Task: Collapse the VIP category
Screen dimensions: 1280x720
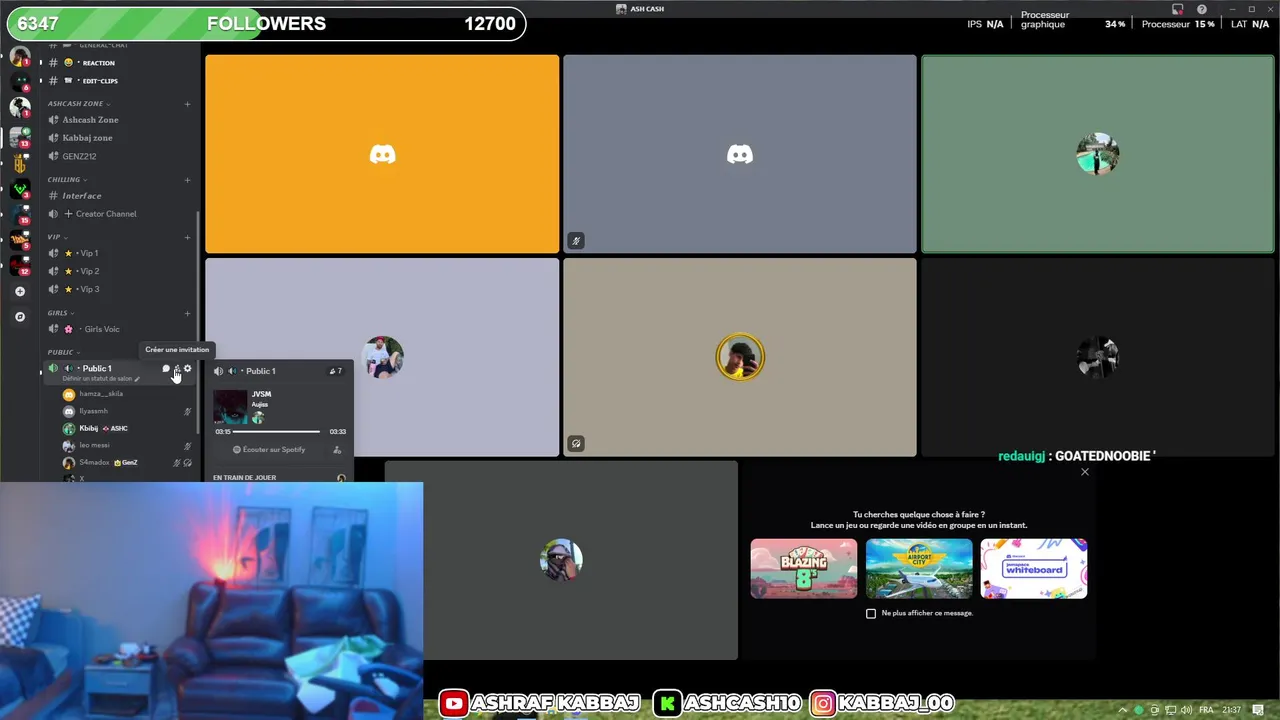Action: tap(57, 237)
